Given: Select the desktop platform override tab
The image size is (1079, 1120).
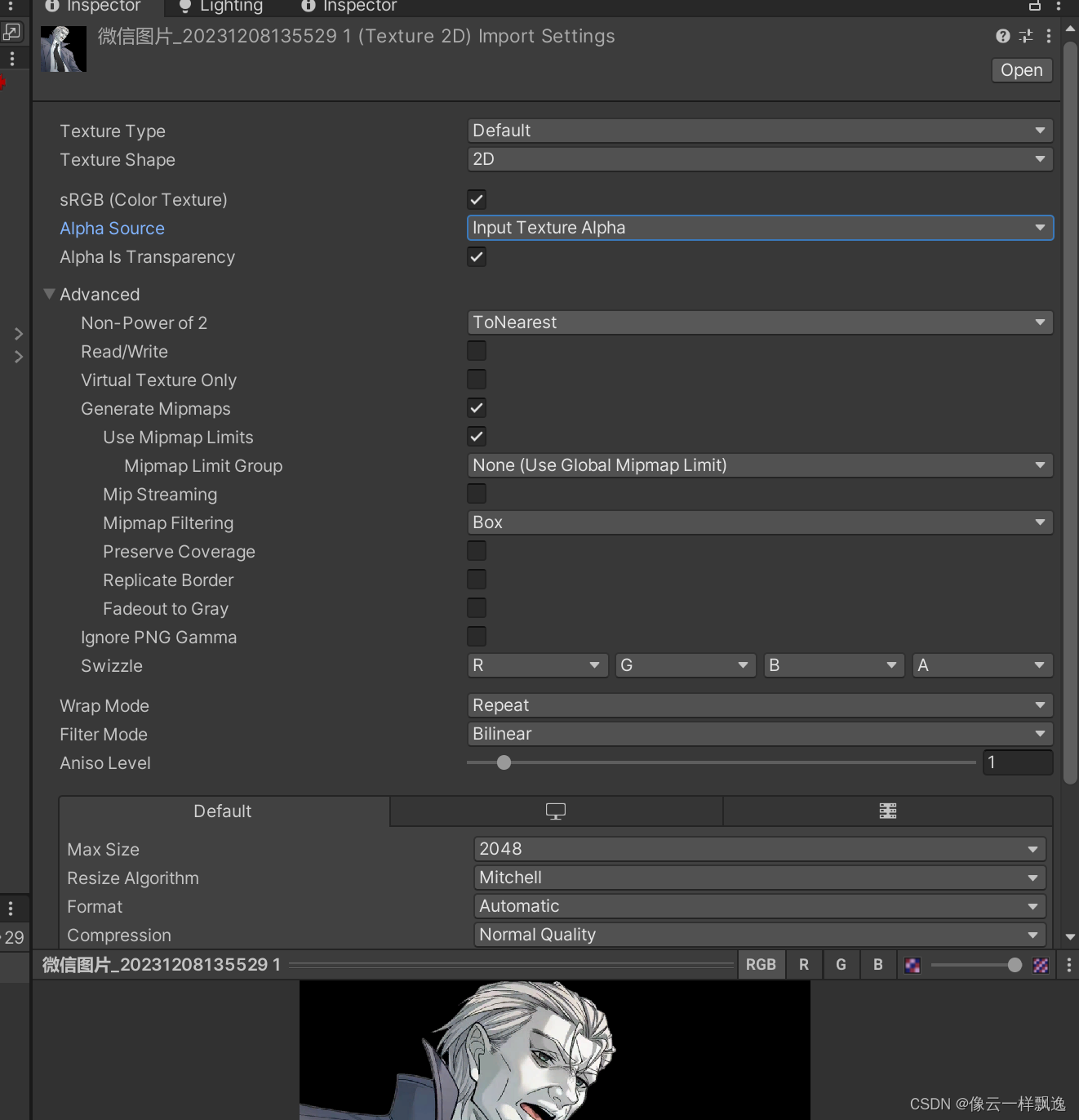Looking at the screenshot, I should click(556, 811).
